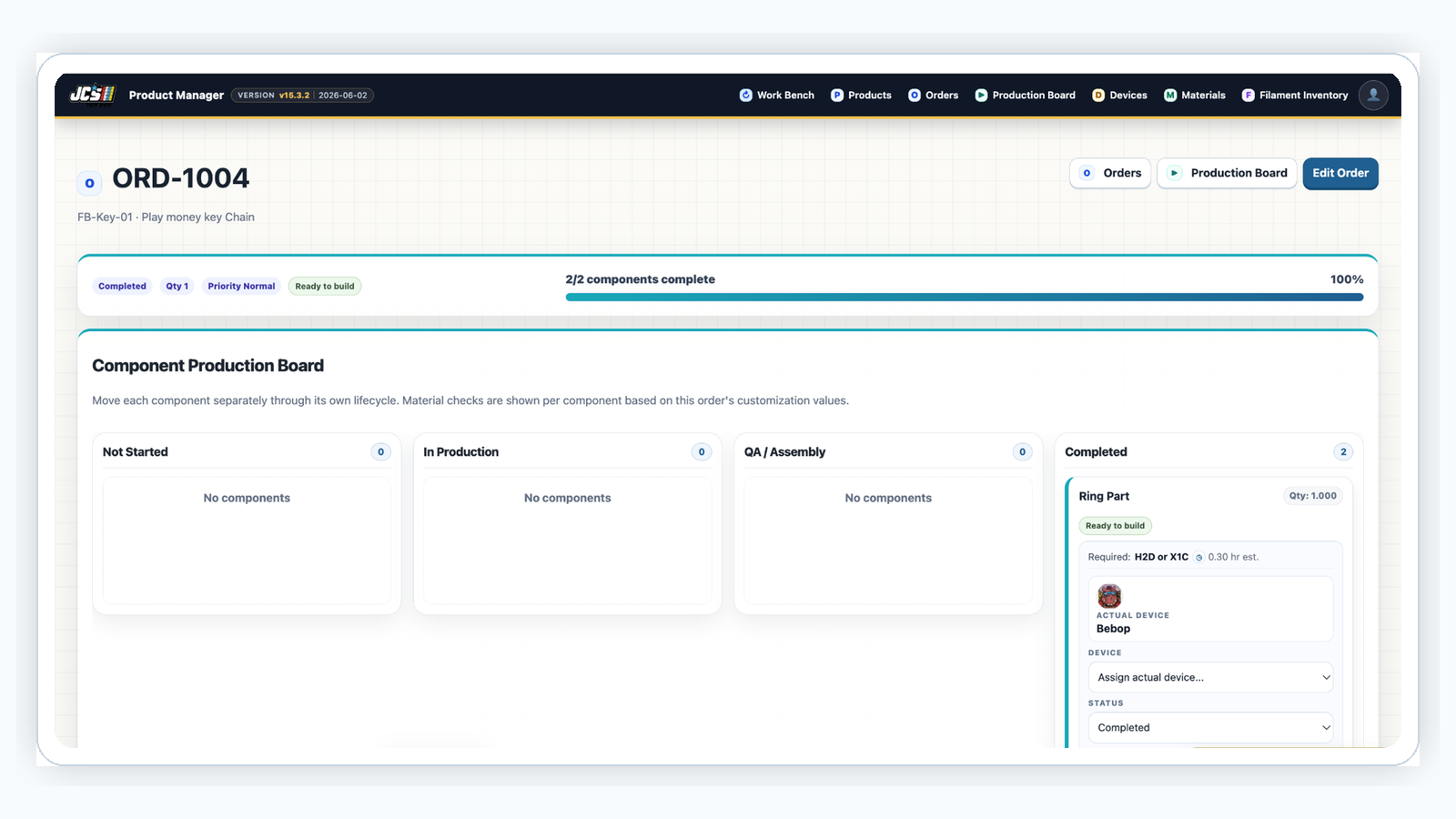Click the Products nav icon
Image resolution: width=1456 pixels, height=819 pixels.
(x=837, y=95)
